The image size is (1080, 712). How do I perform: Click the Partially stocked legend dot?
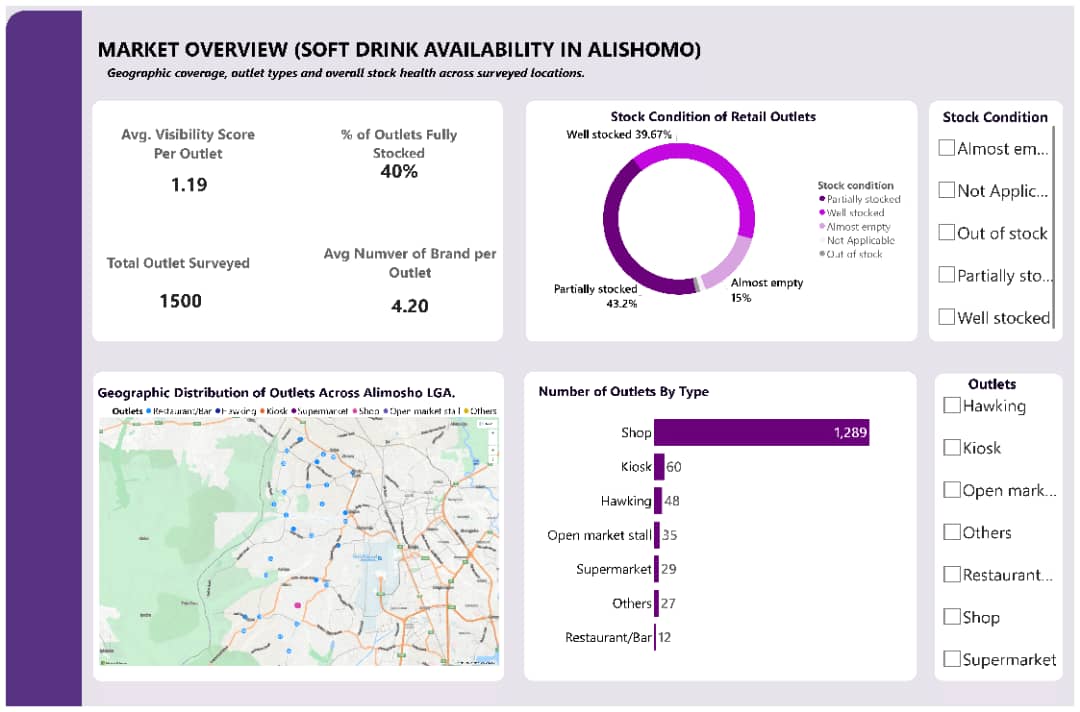(x=822, y=198)
